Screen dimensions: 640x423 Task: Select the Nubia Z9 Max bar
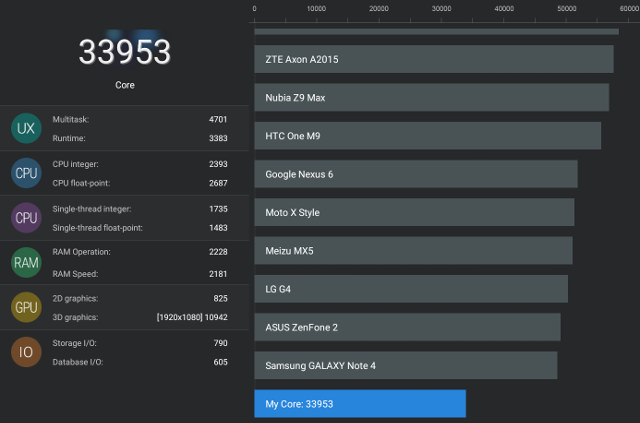(x=432, y=98)
